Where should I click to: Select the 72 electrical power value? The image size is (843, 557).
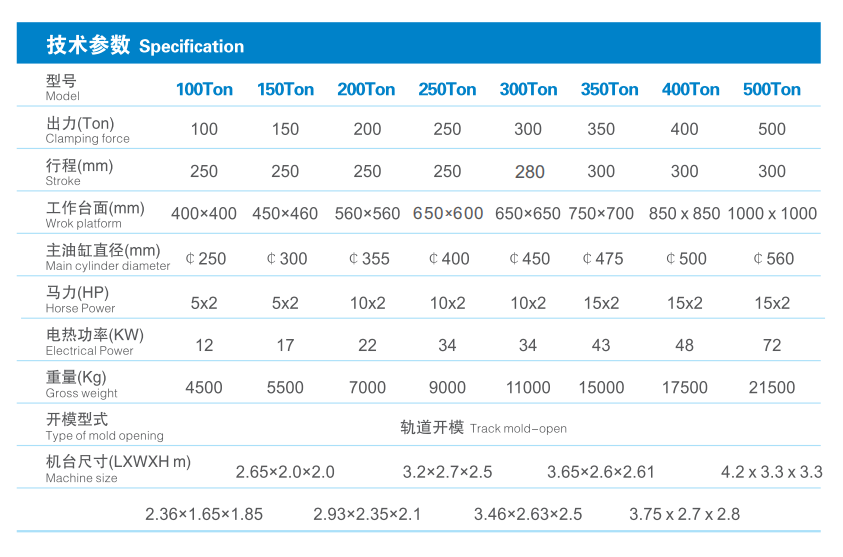point(771,345)
